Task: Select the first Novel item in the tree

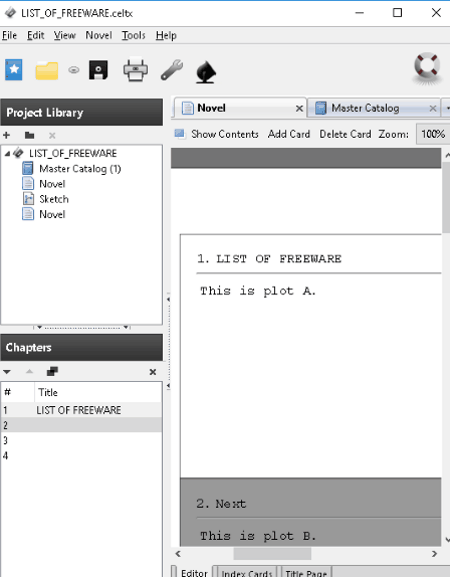Action: tap(52, 184)
